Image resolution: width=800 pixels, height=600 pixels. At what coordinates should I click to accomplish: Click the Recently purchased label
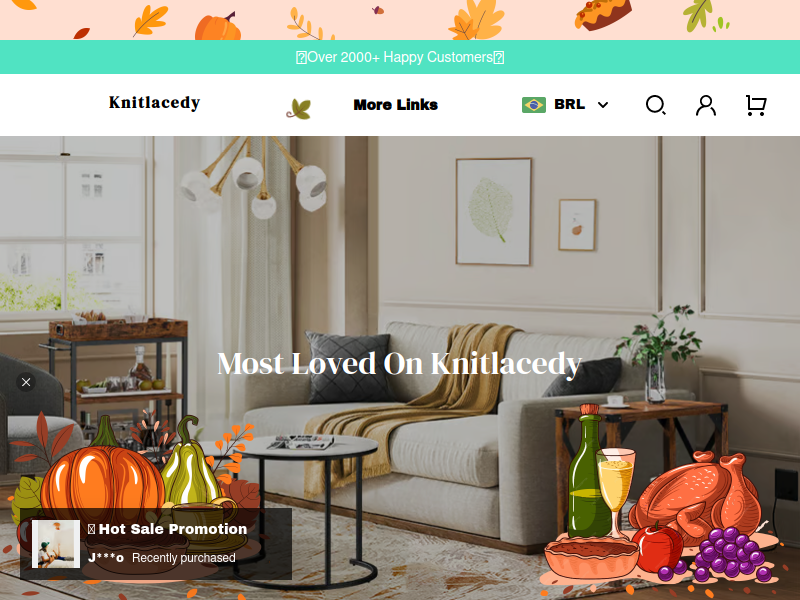pyautogui.click(x=184, y=558)
